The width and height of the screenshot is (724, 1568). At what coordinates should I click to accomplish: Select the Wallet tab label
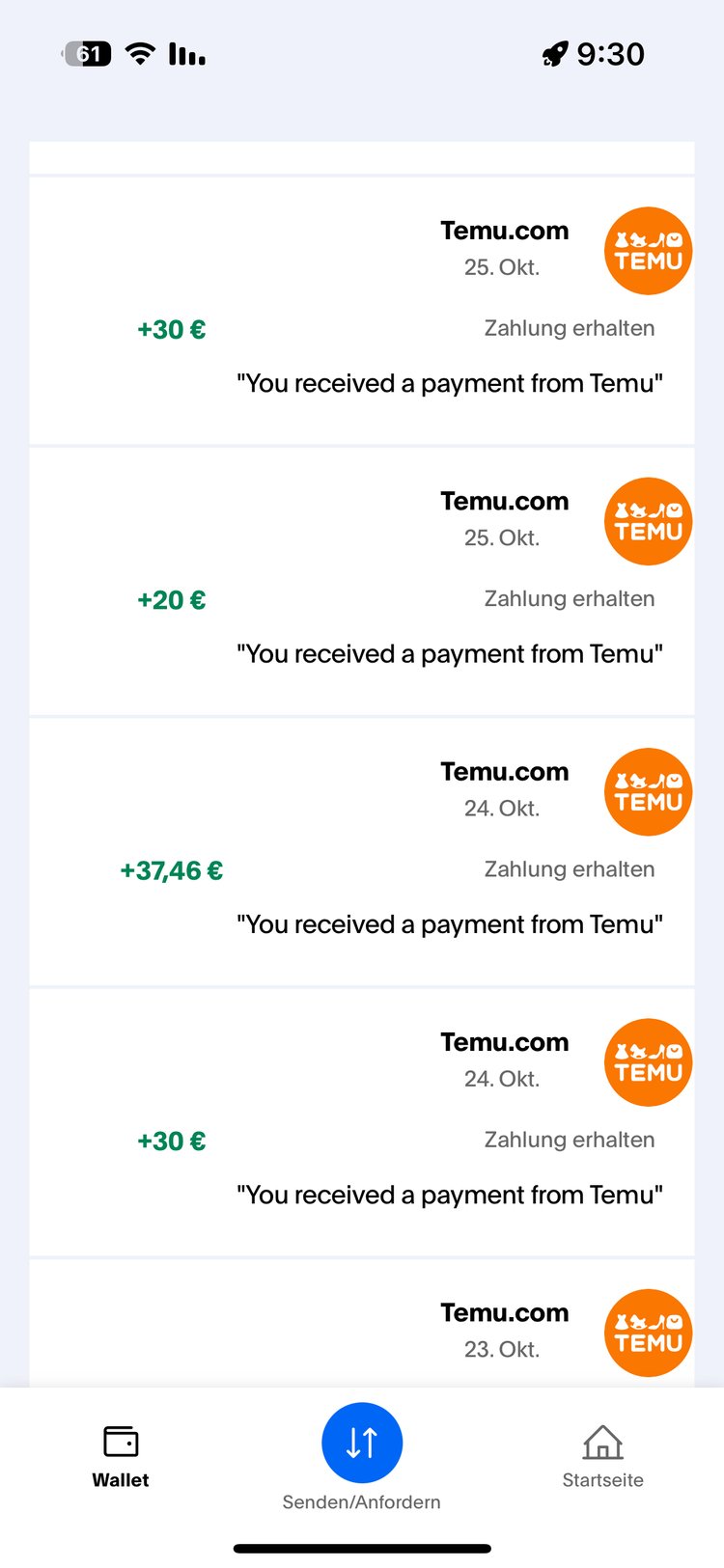[121, 1480]
